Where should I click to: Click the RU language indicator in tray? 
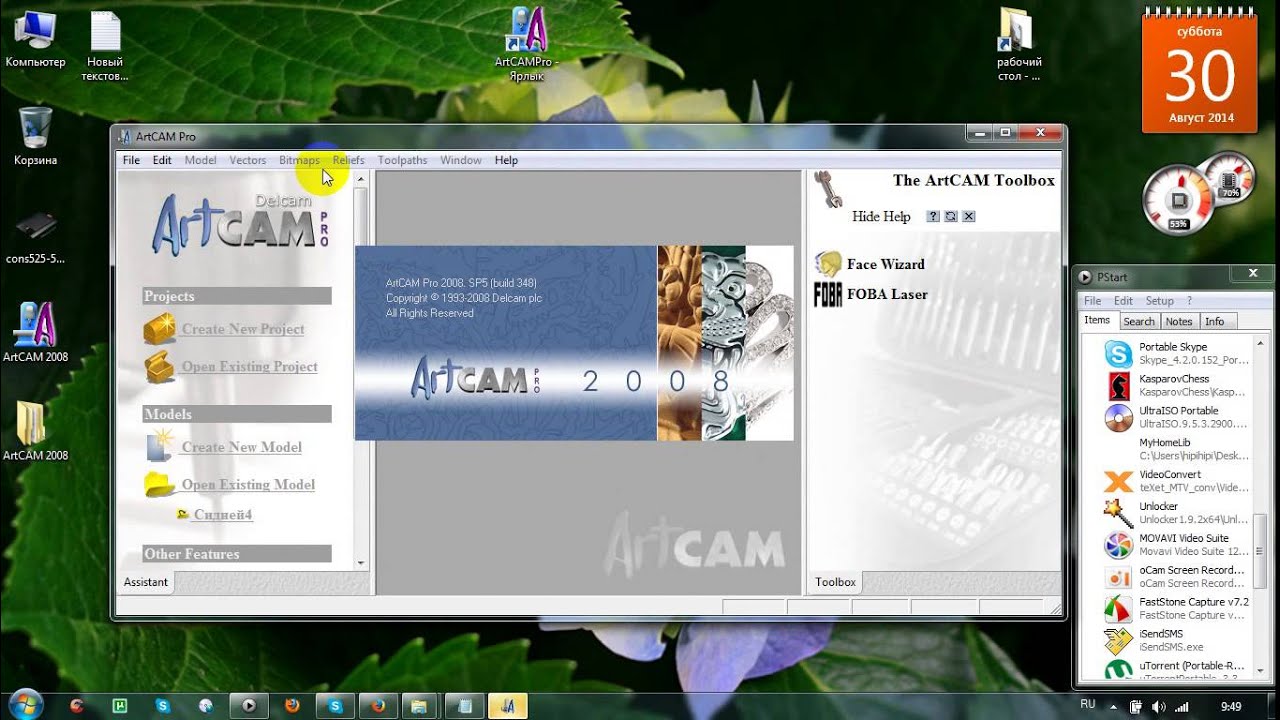tap(1088, 705)
